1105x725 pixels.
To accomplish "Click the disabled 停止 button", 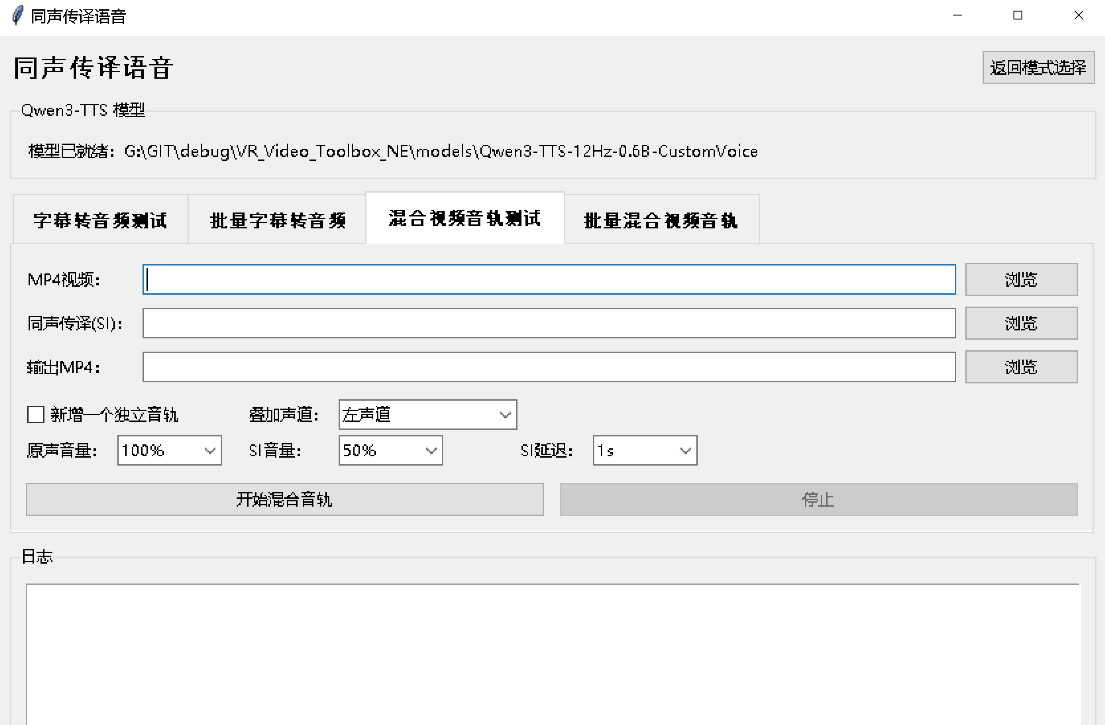I will point(819,500).
